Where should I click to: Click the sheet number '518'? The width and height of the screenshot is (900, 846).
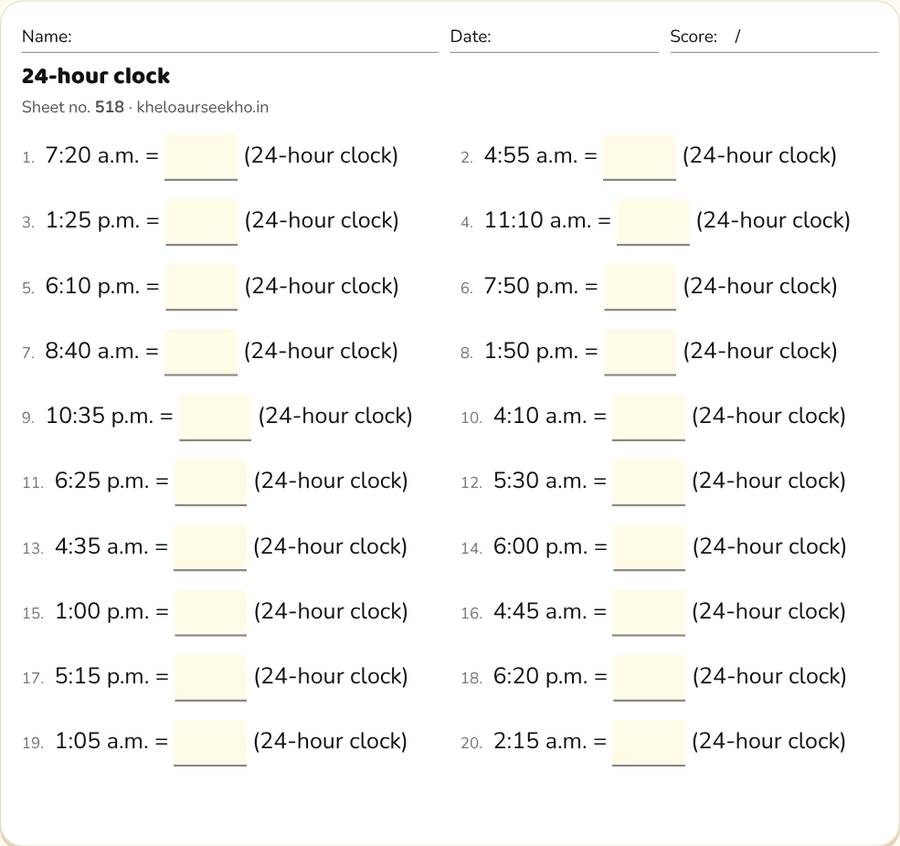tap(110, 107)
